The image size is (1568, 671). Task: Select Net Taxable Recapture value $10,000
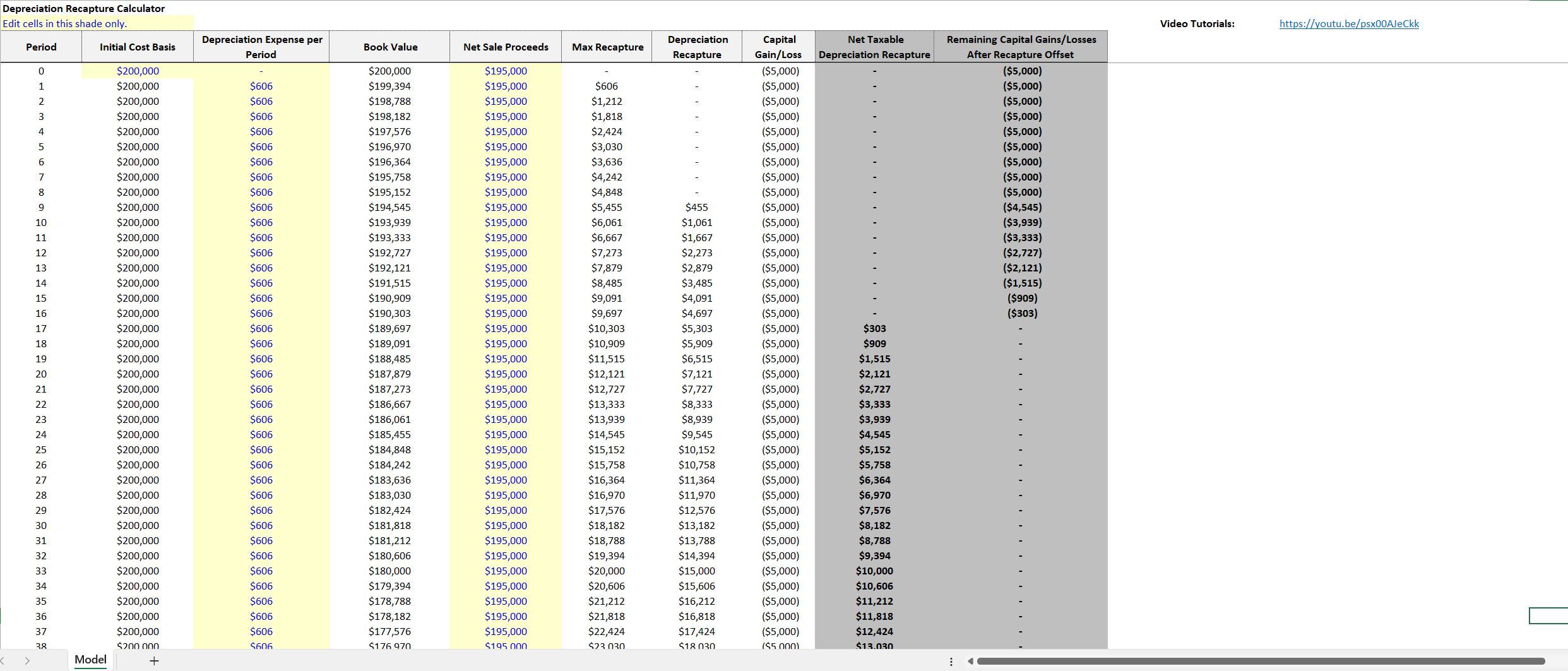click(x=875, y=571)
